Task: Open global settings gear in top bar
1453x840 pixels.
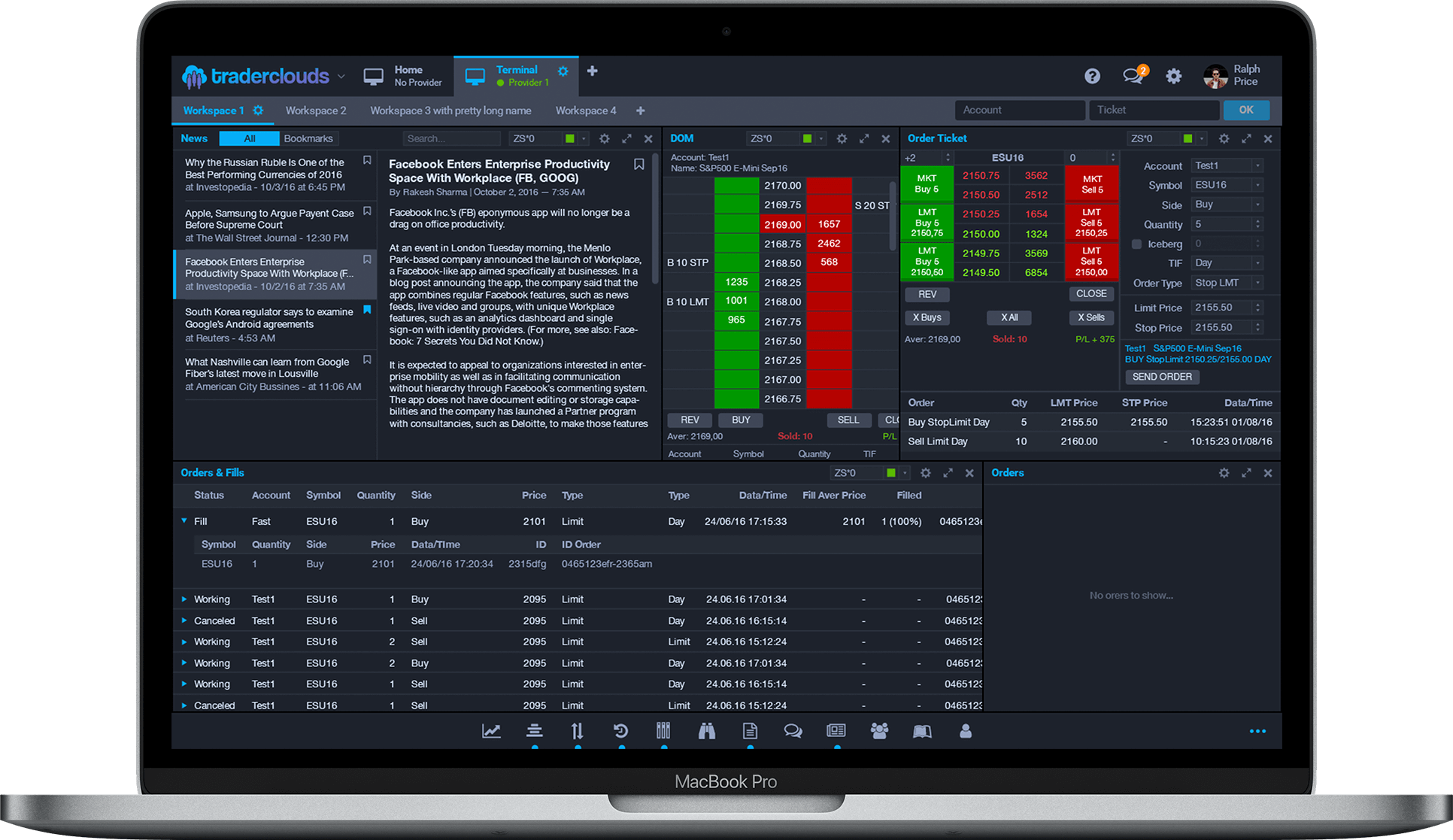Action: tap(1173, 76)
